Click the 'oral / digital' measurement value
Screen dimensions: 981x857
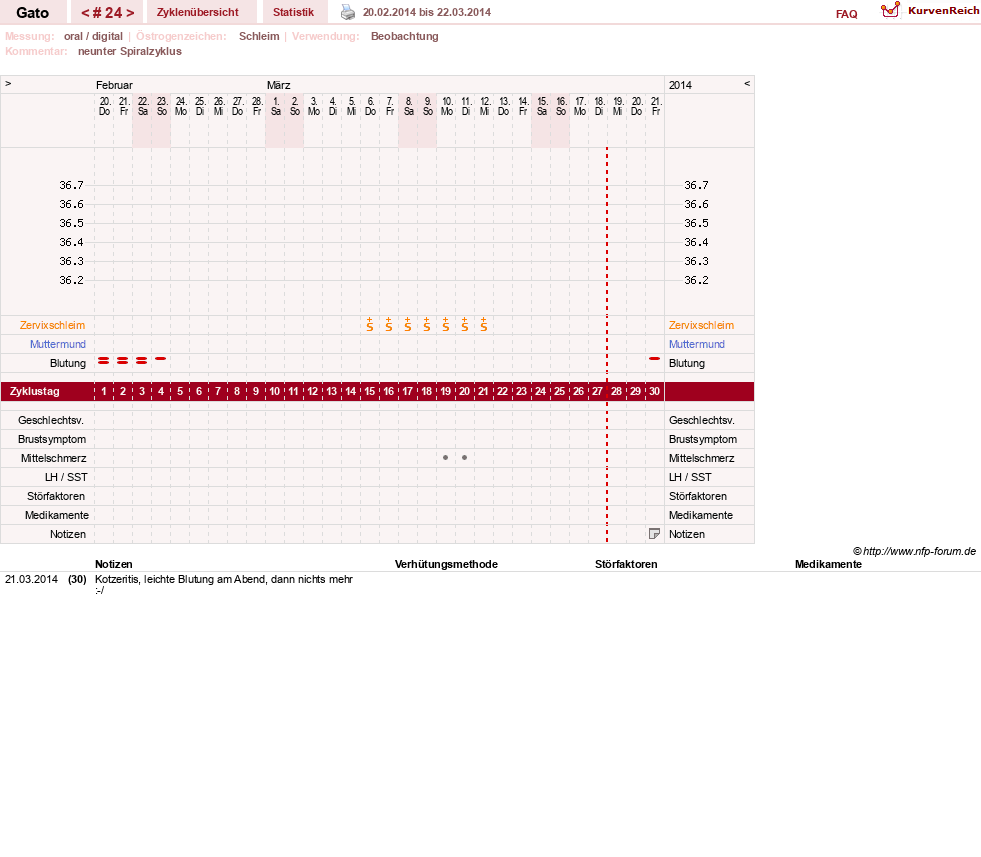point(93,36)
